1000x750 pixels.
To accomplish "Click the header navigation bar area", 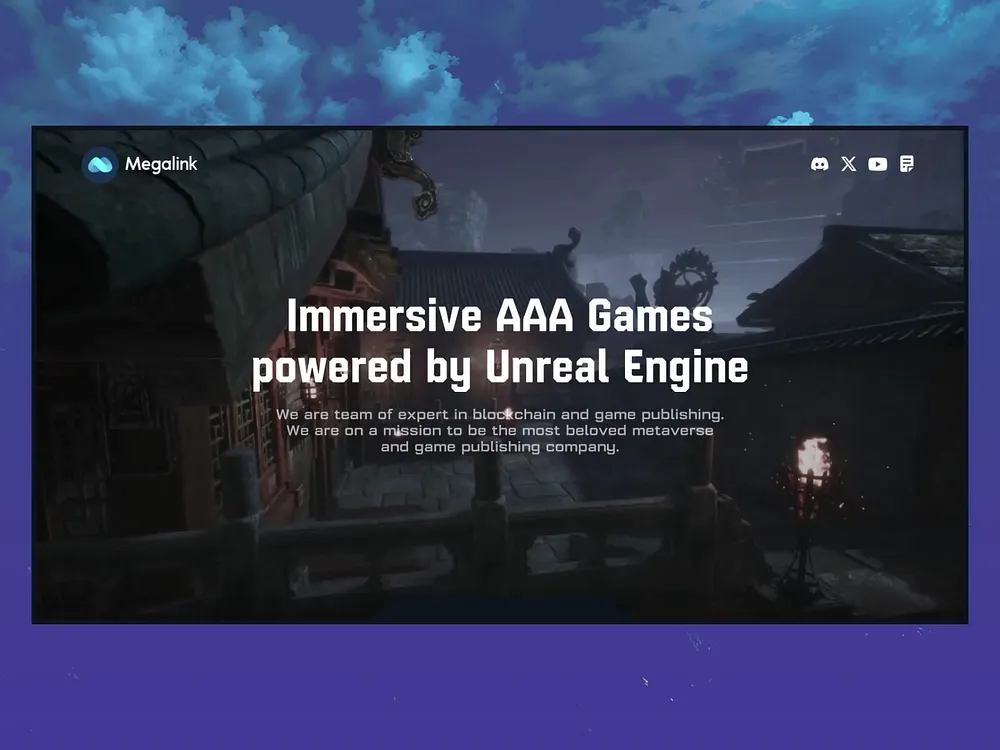I will pos(500,163).
